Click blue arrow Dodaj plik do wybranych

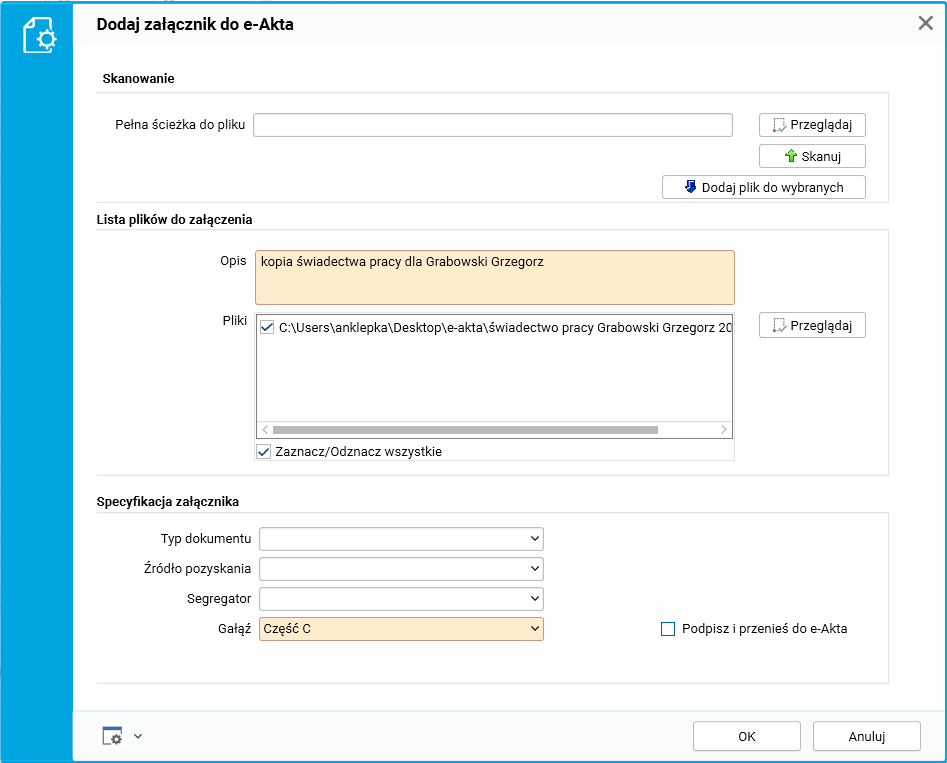click(x=690, y=187)
